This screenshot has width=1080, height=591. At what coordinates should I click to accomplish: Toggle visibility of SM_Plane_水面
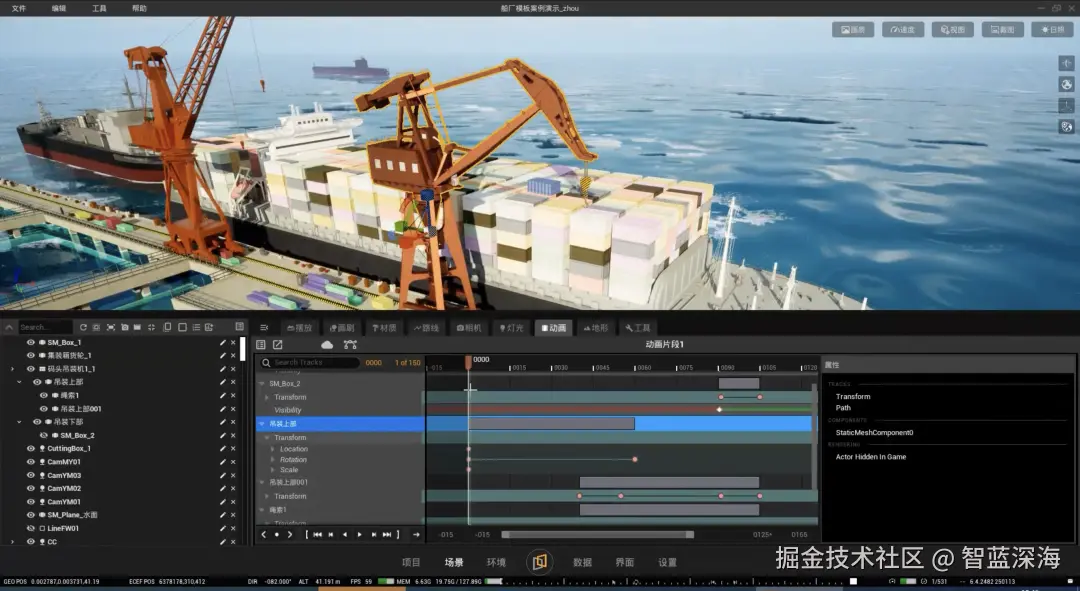tap(30, 515)
